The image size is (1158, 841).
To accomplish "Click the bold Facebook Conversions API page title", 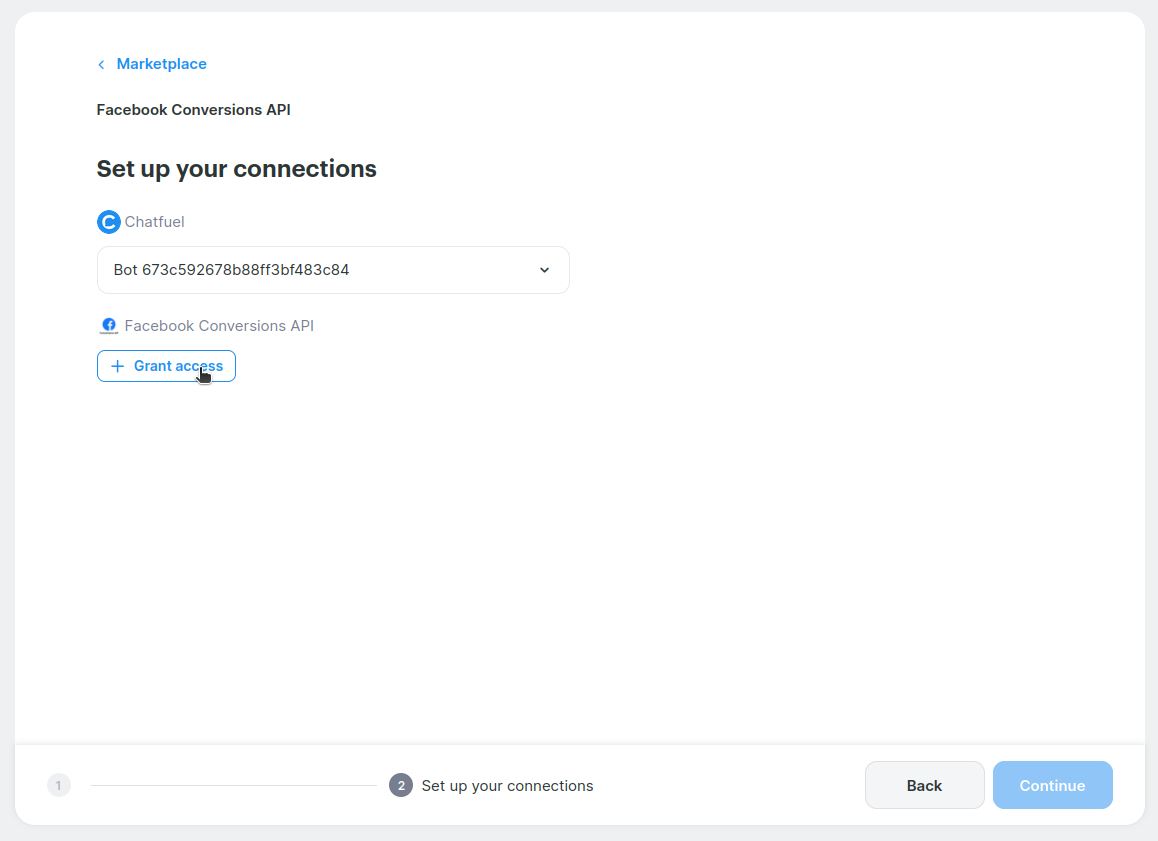I will click(193, 110).
